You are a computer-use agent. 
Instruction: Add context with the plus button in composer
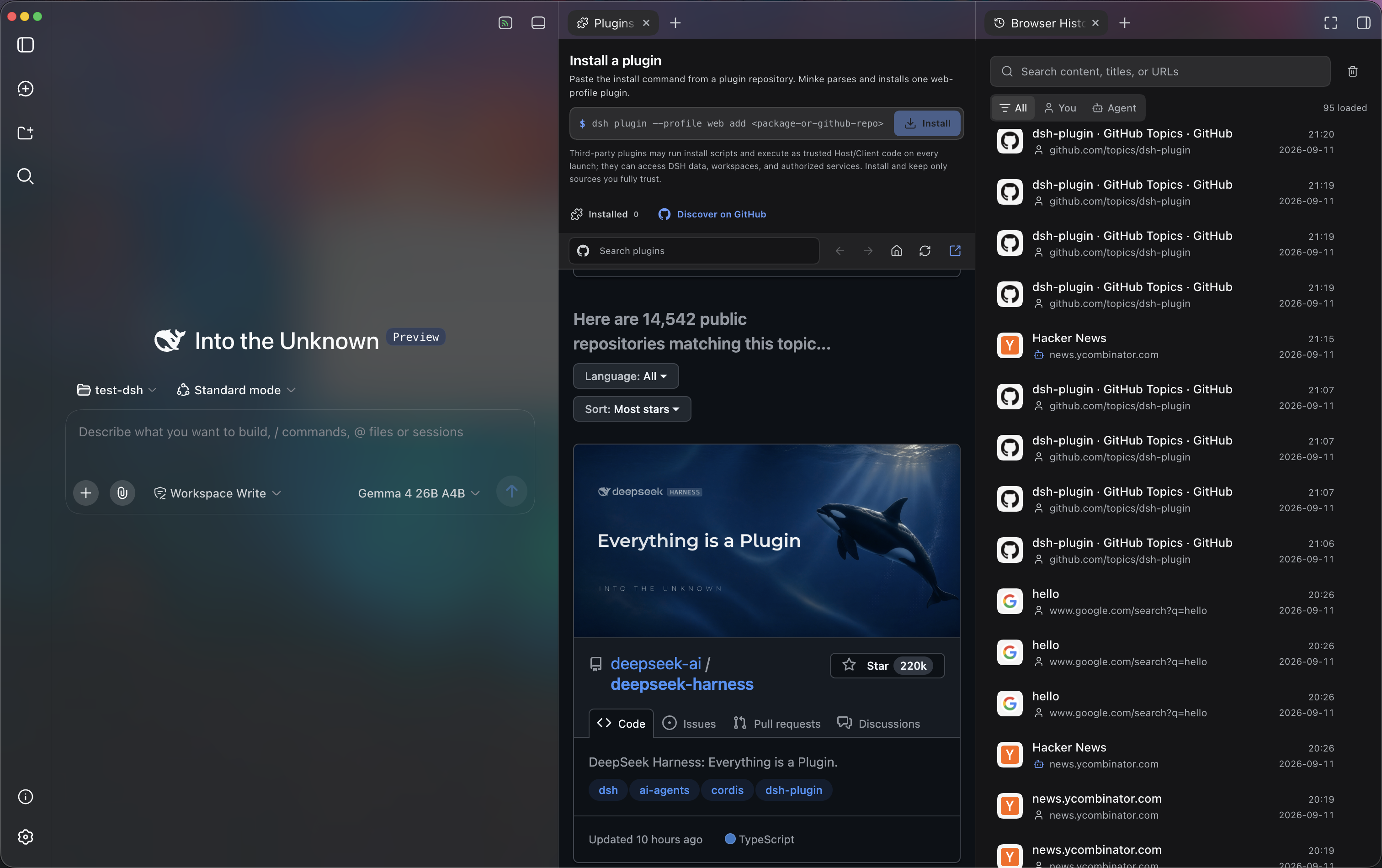coord(85,492)
